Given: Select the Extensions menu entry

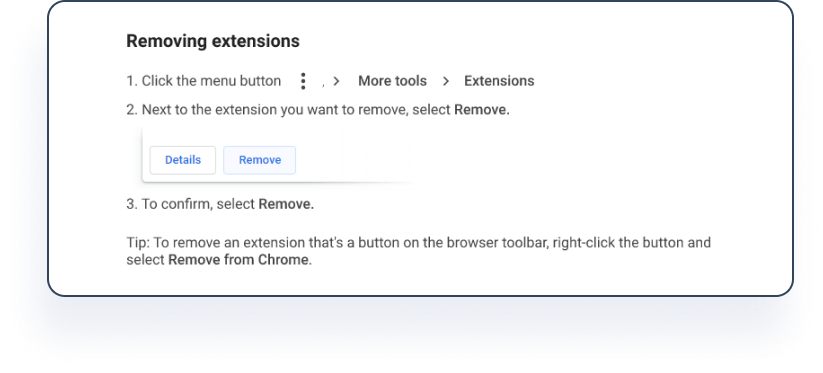Looking at the screenshot, I should (x=499, y=81).
